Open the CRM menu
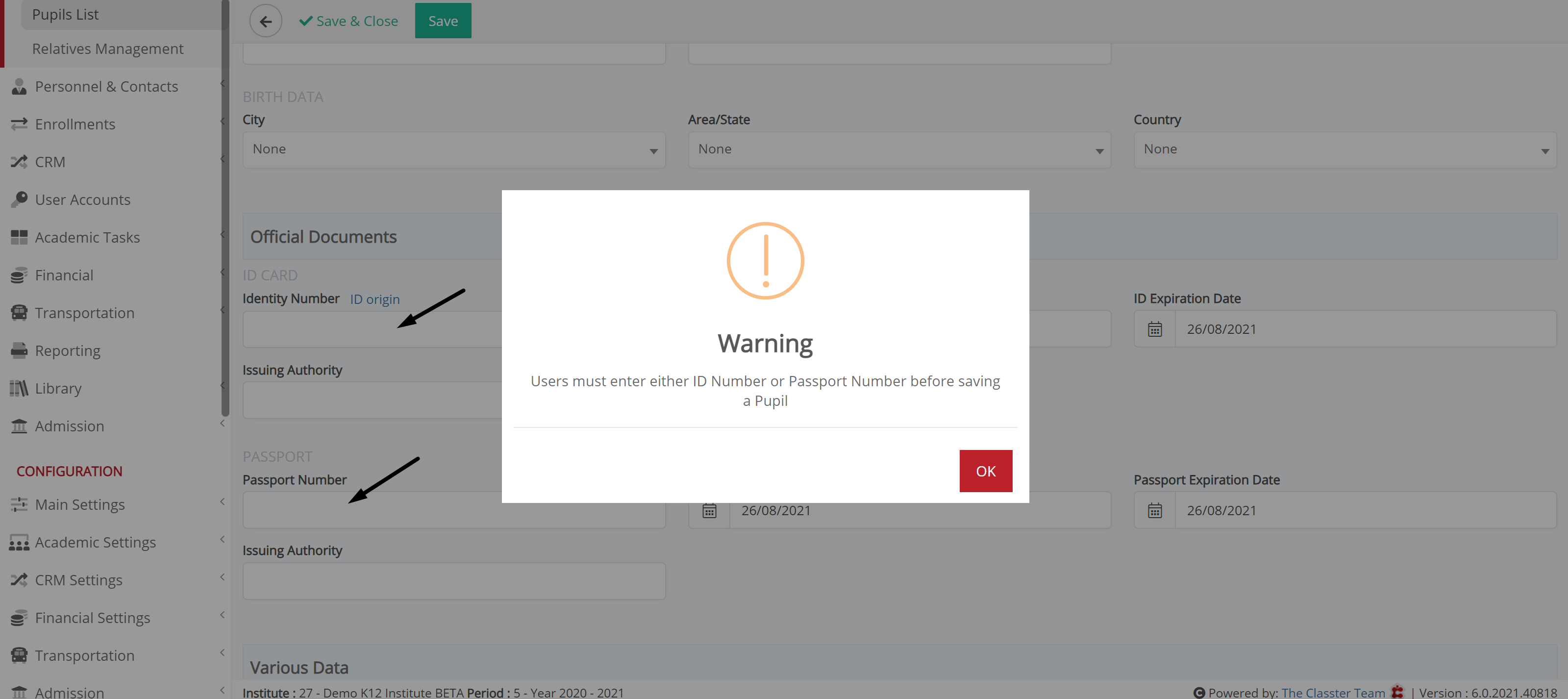This screenshot has height=699, width=1568. [x=50, y=162]
